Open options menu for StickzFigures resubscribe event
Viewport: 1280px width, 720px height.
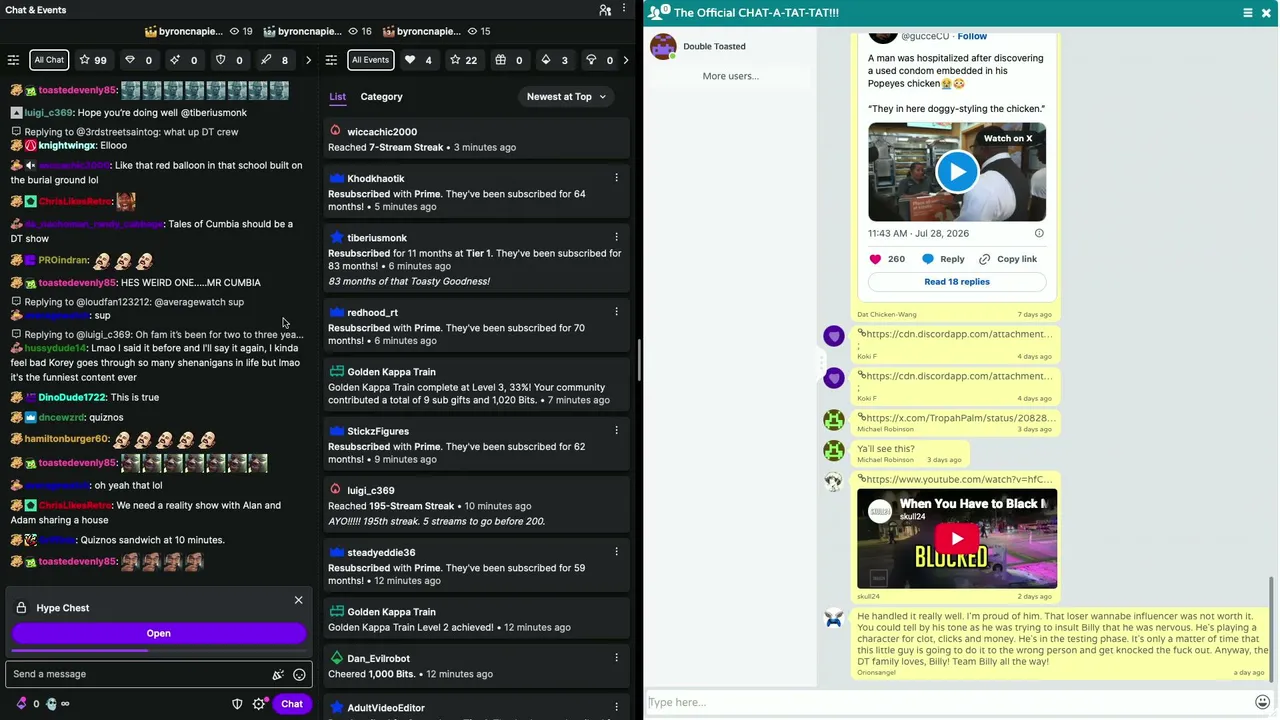click(616, 430)
